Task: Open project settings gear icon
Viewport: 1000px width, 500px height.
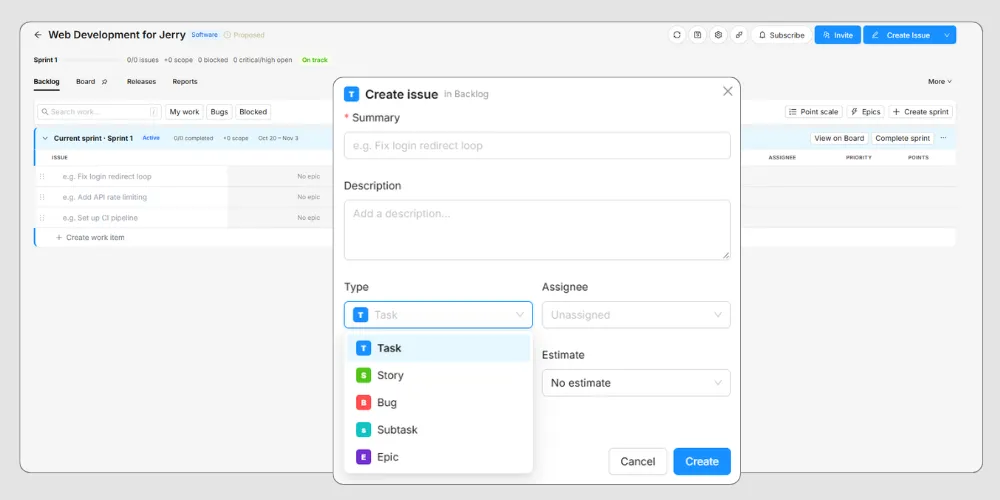Action: tap(718, 35)
